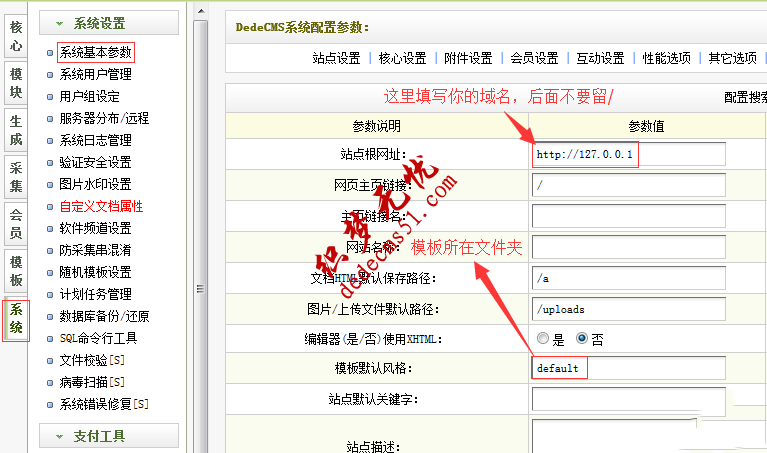Collapse the 系统设置 section header
This screenshot has width=767, height=453.
(x=109, y=23)
